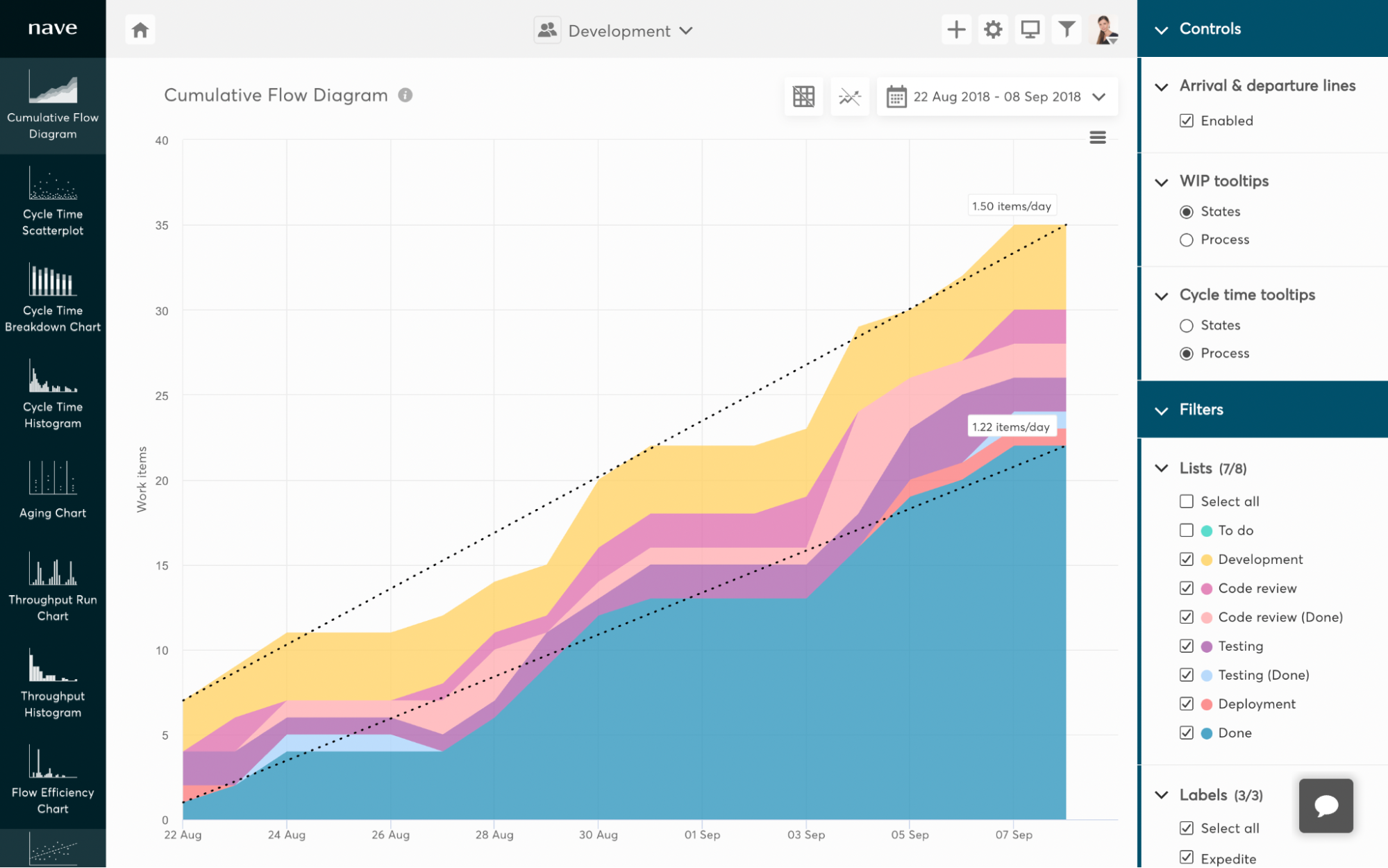Switch to the Cycle Time Histogram

click(52, 396)
